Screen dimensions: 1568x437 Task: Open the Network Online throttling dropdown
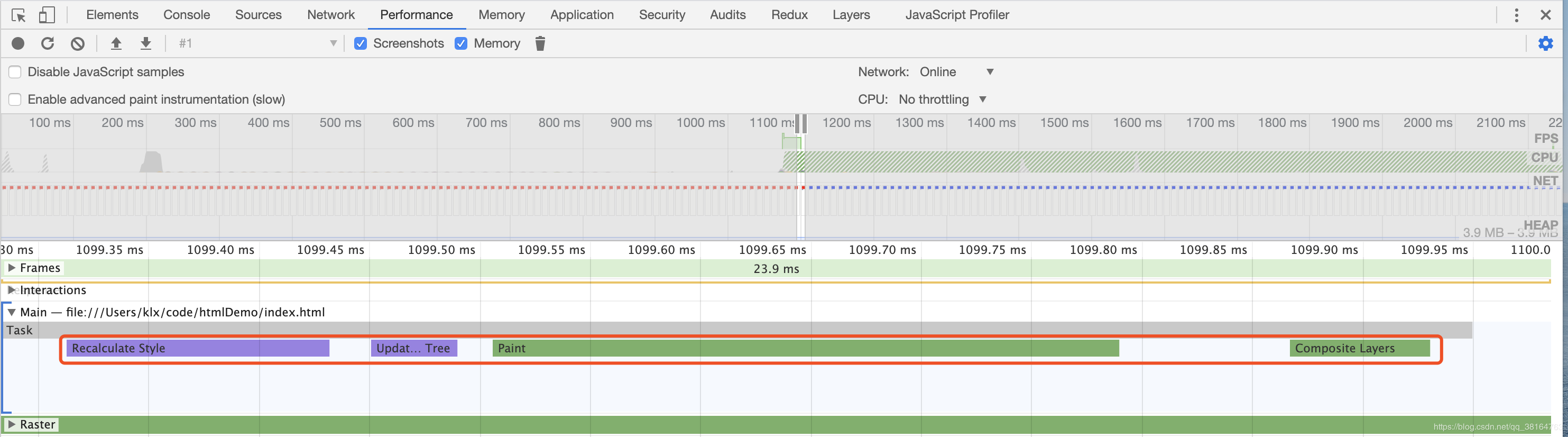tap(956, 72)
